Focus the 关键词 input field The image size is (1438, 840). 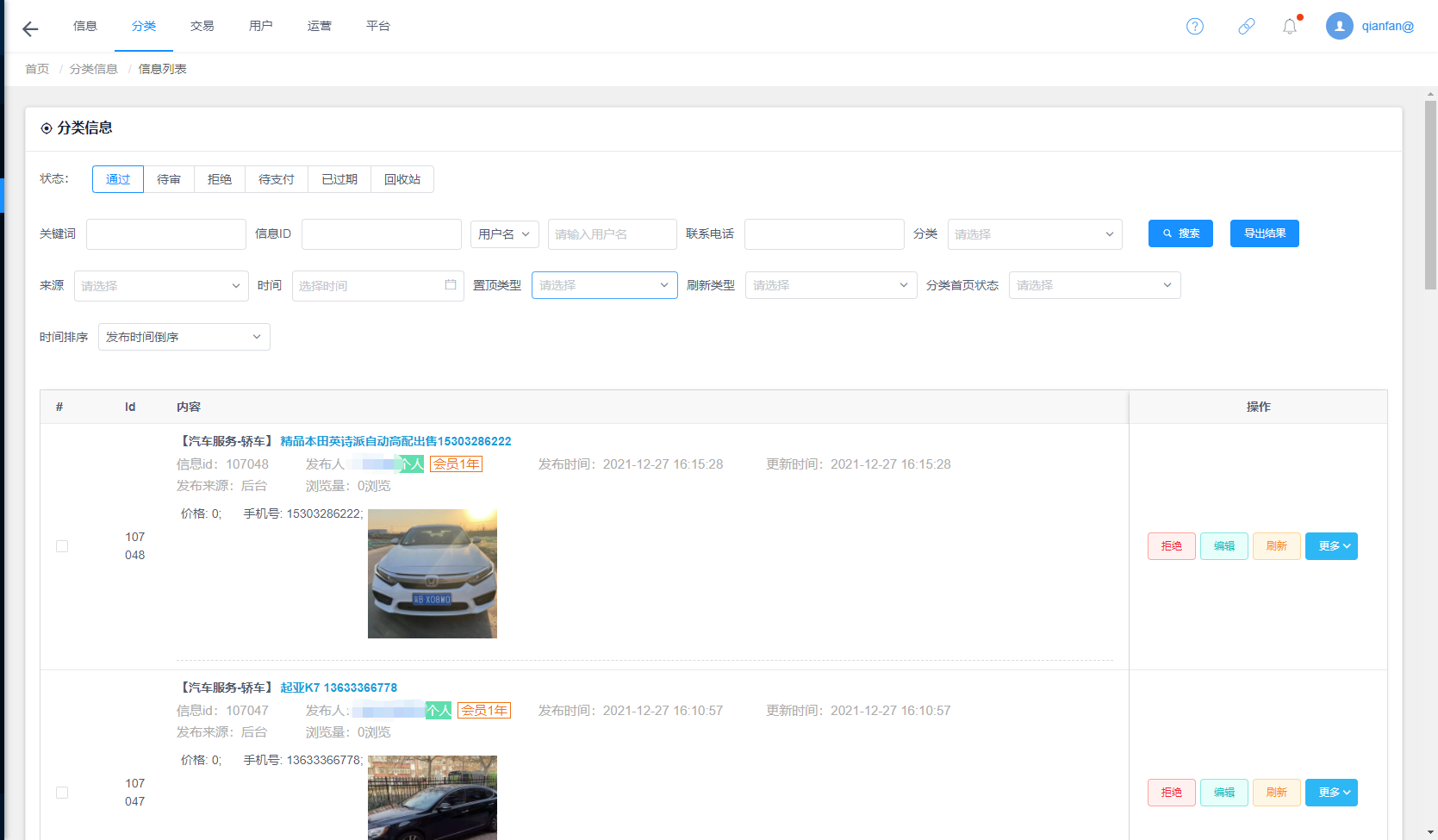point(166,234)
